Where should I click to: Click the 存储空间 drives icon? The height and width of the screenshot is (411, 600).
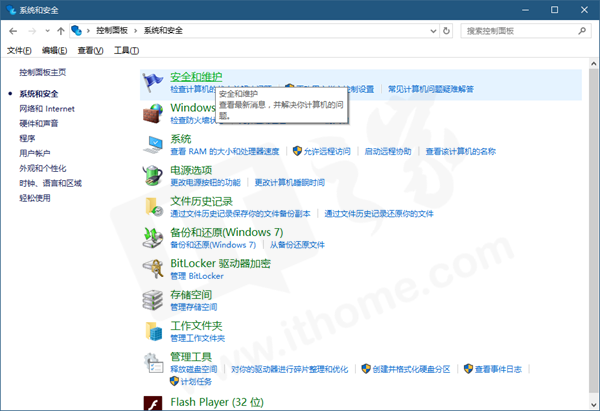(x=152, y=299)
